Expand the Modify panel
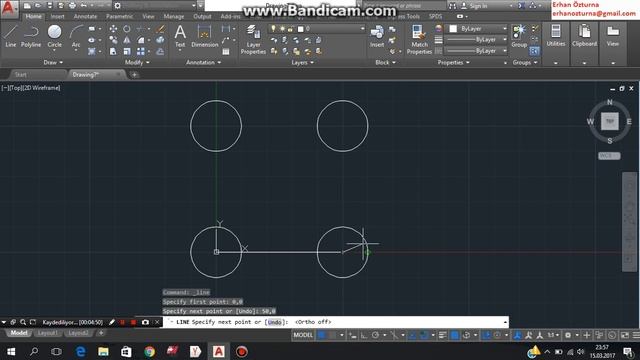This screenshot has height=360, width=640. click(137, 62)
